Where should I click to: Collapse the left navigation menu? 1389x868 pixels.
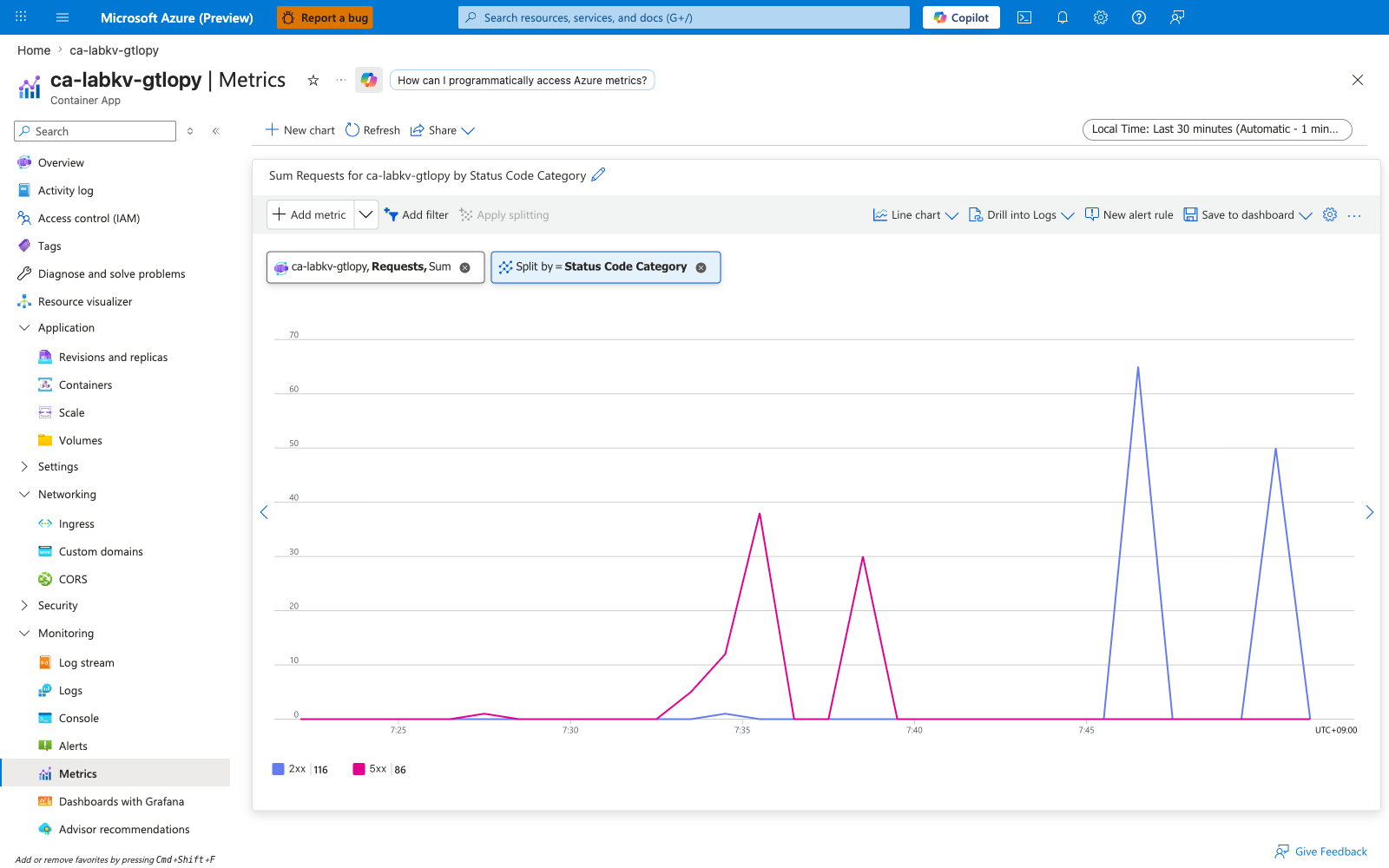pyautogui.click(x=215, y=131)
